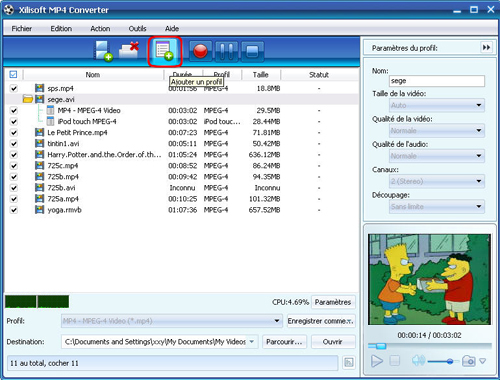The height and width of the screenshot is (380, 500).
Task: Uncheck the 725b.avi checkbox
Action: pyautogui.click(x=14, y=188)
